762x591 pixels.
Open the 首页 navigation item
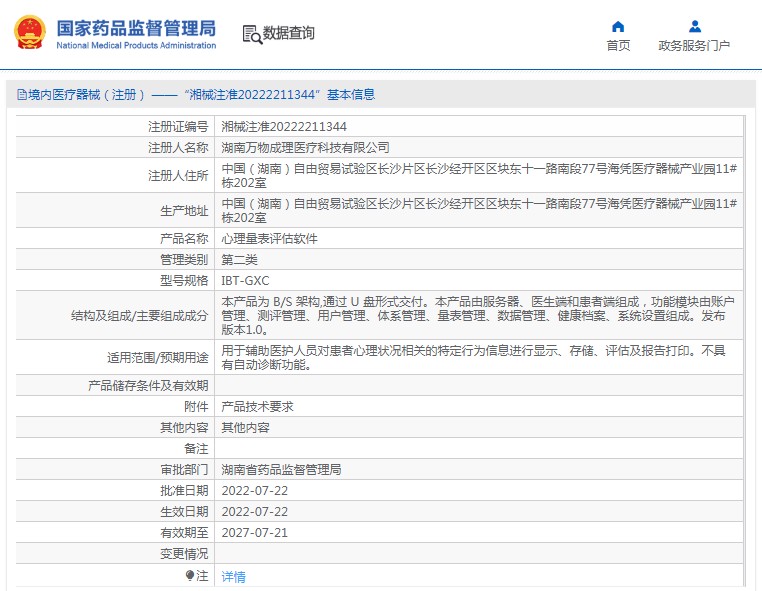pyautogui.click(x=618, y=45)
